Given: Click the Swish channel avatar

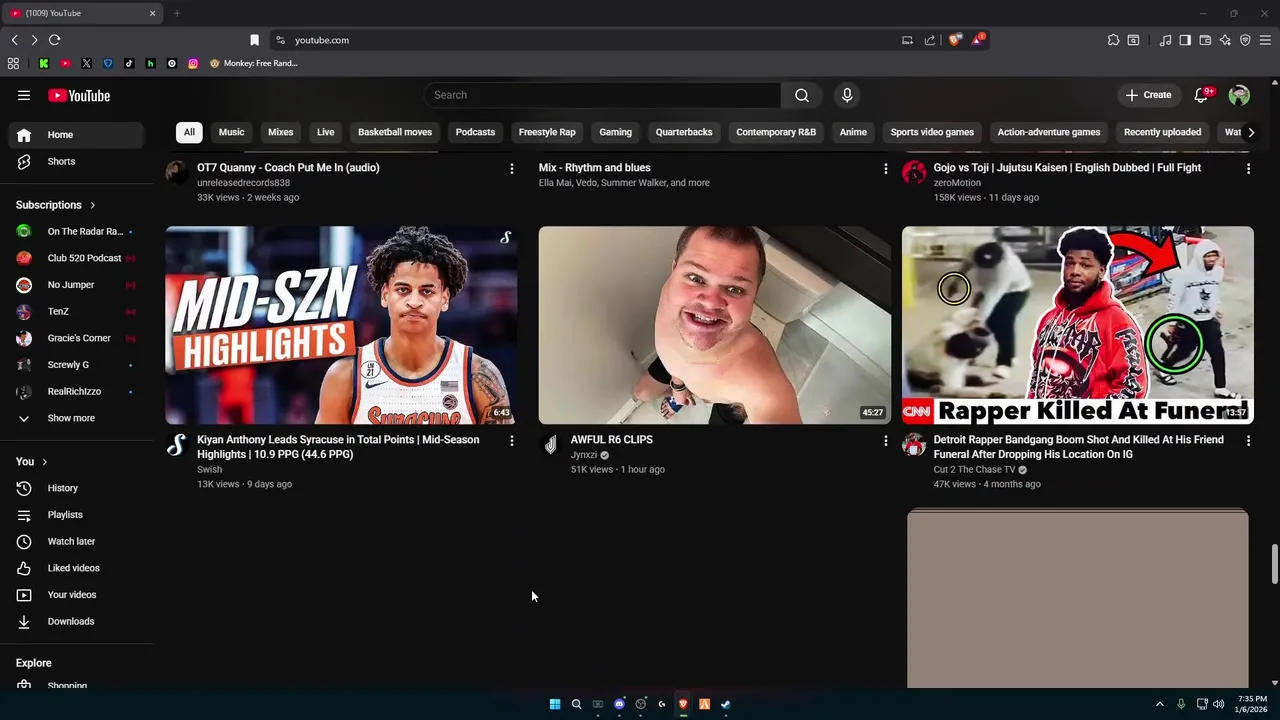Looking at the screenshot, I should click(177, 445).
